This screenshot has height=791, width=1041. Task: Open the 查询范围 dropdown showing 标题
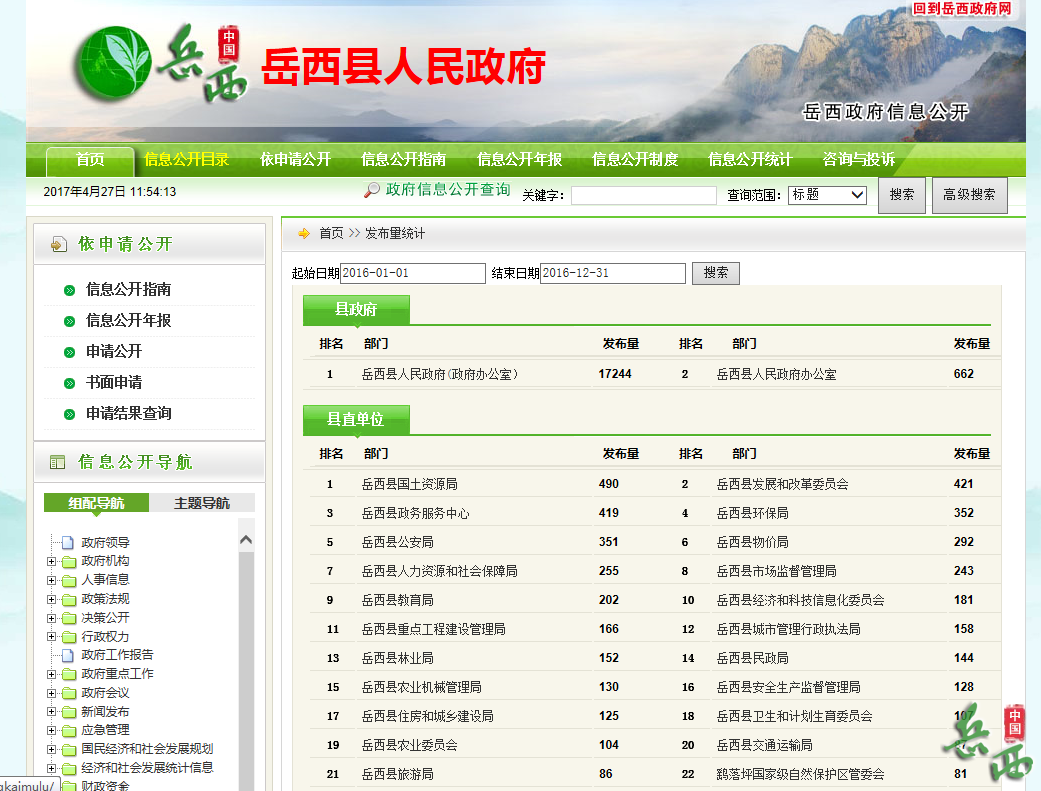(827, 195)
